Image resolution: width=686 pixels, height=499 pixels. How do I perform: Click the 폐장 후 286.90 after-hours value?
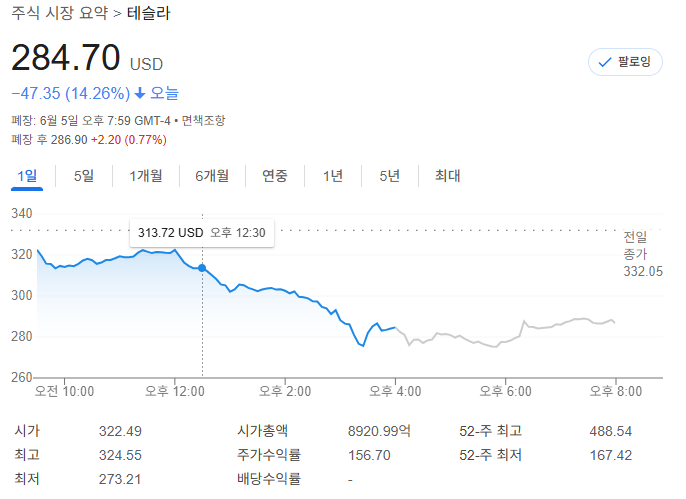pos(49,140)
